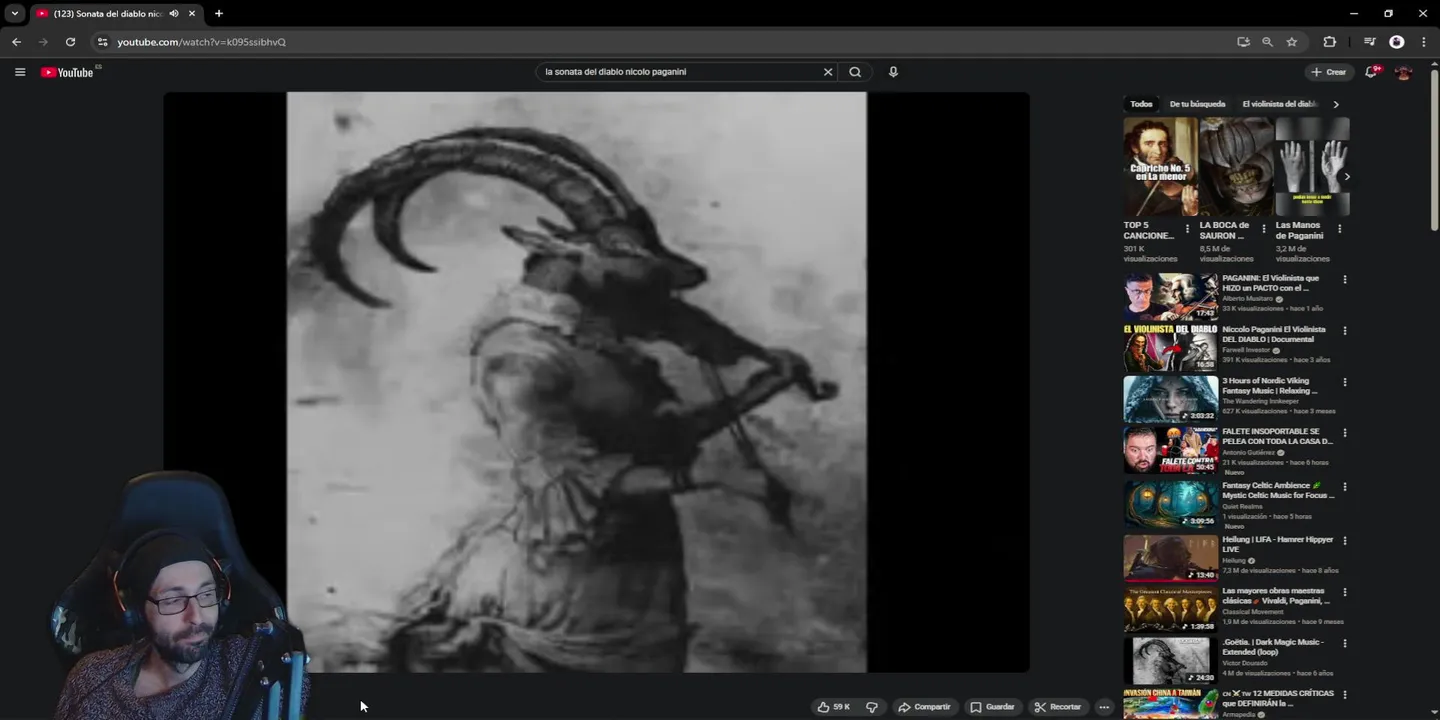Like the video (59 K)
Viewport: 1440px width, 720px height.
[833, 707]
